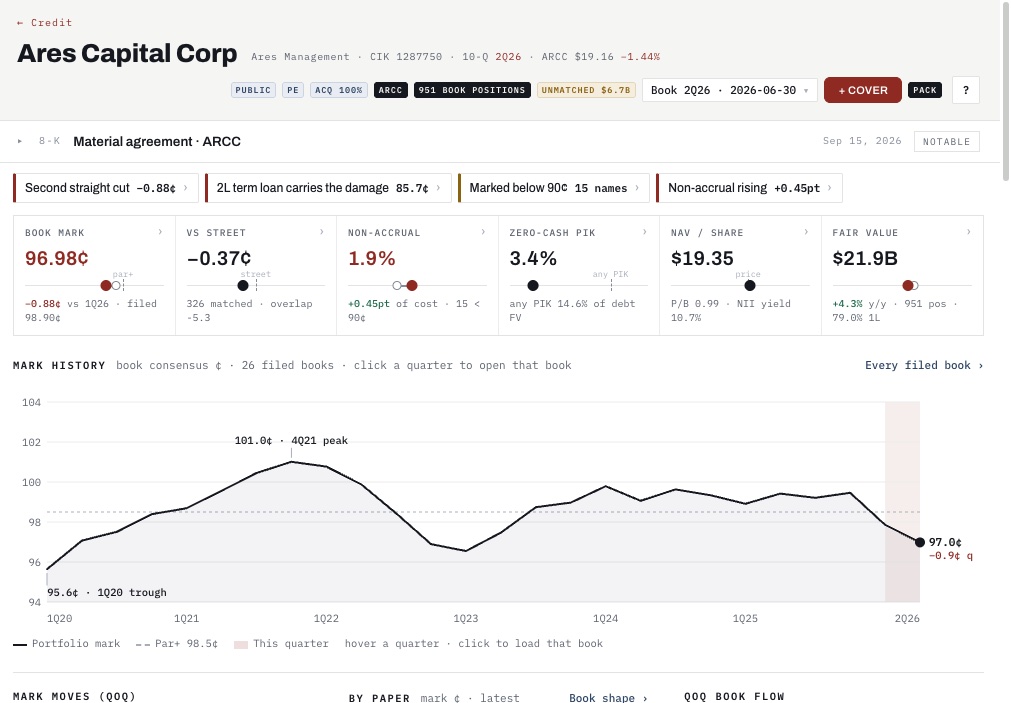This screenshot has height=703, width=1011.
Task: Go back via the Credit link
Action: (x=44, y=23)
